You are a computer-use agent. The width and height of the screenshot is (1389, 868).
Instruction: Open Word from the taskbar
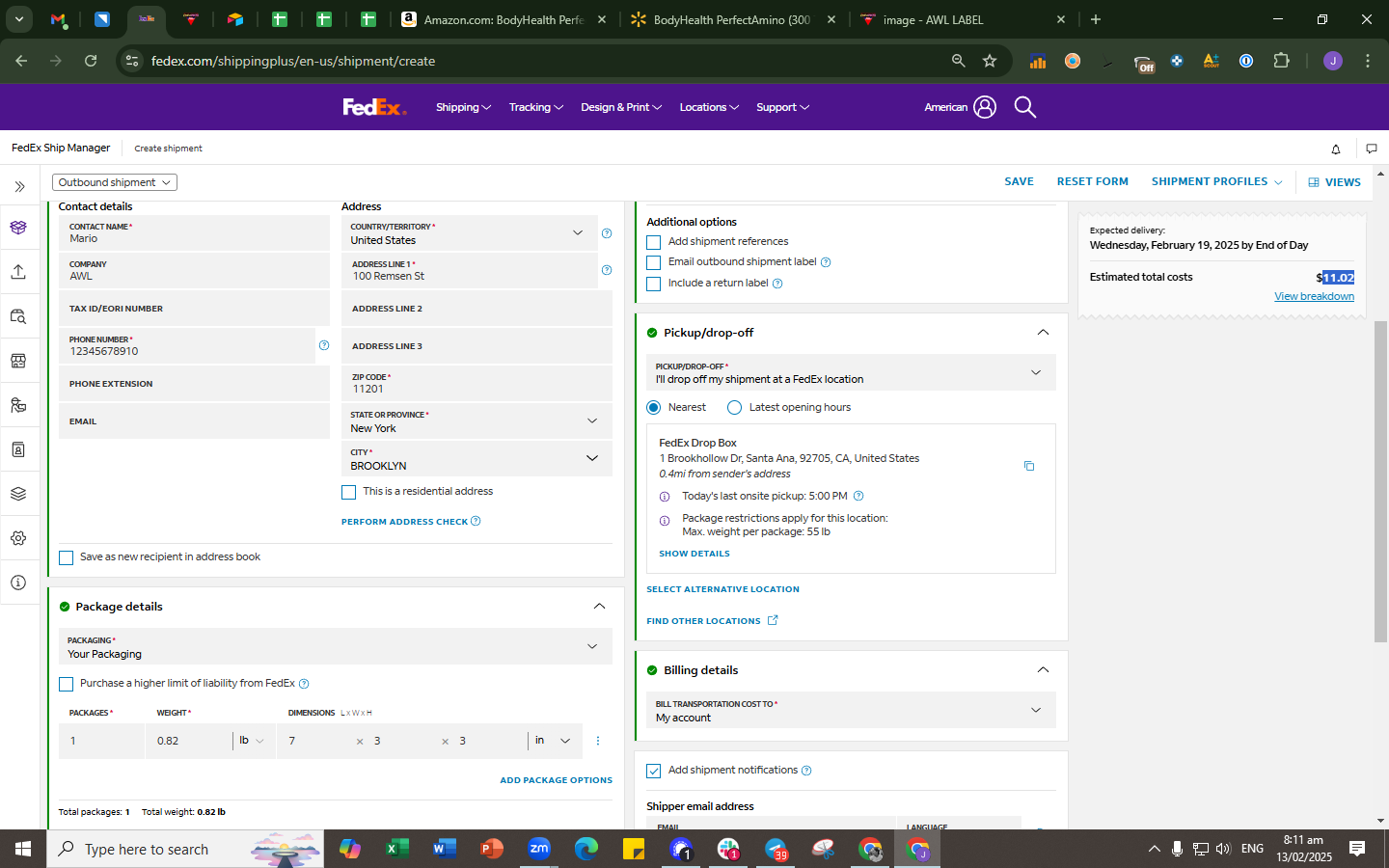[444, 849]
